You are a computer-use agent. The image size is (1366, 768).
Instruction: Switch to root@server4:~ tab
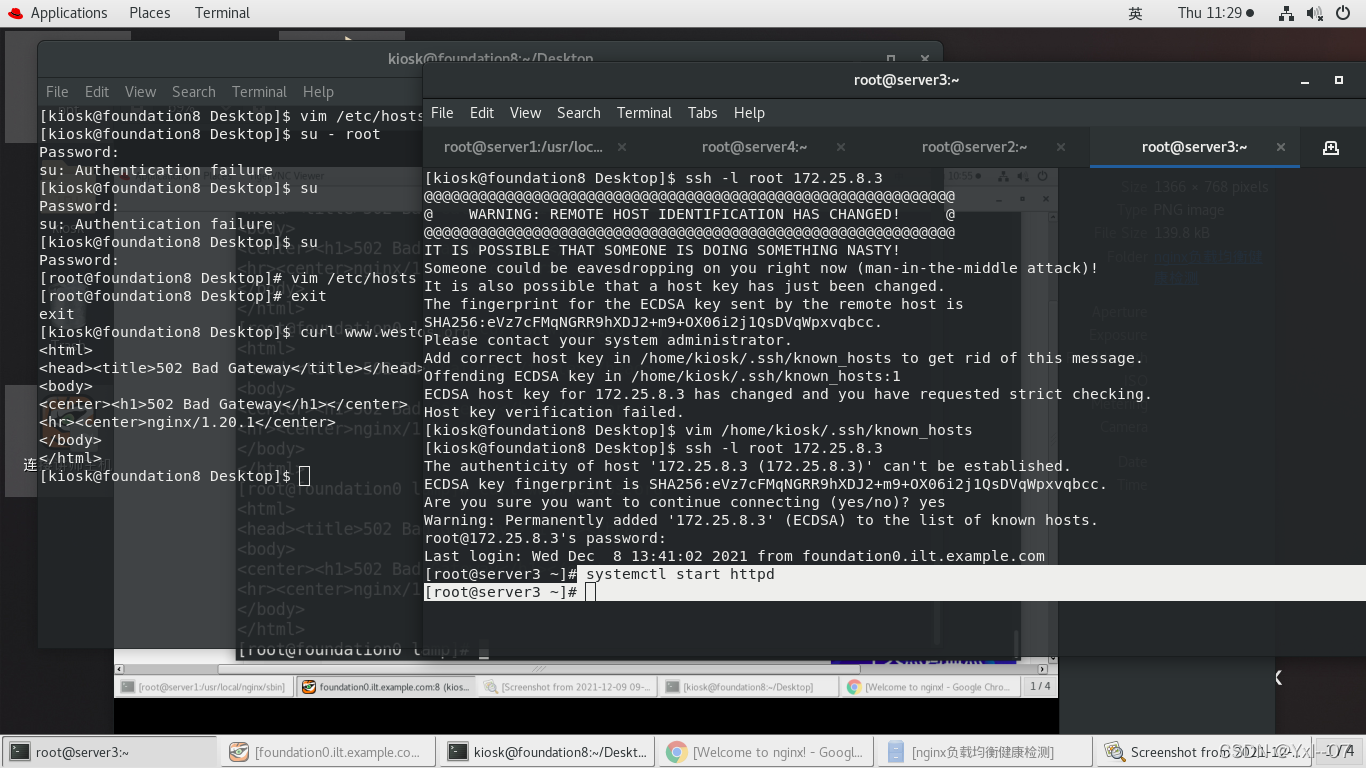pyautogui.click(x=754, y=147)
